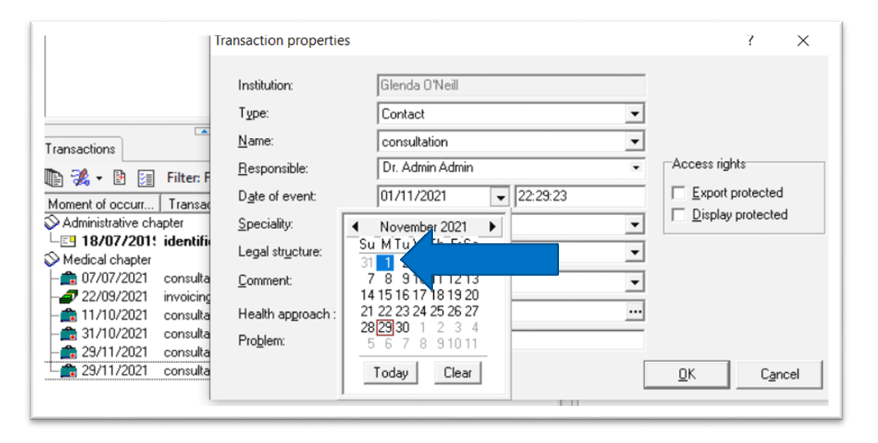Click the stacked documents icon in Transactions toolbar
This screenshot has width=878, height=443.
(x=53, y=178)
